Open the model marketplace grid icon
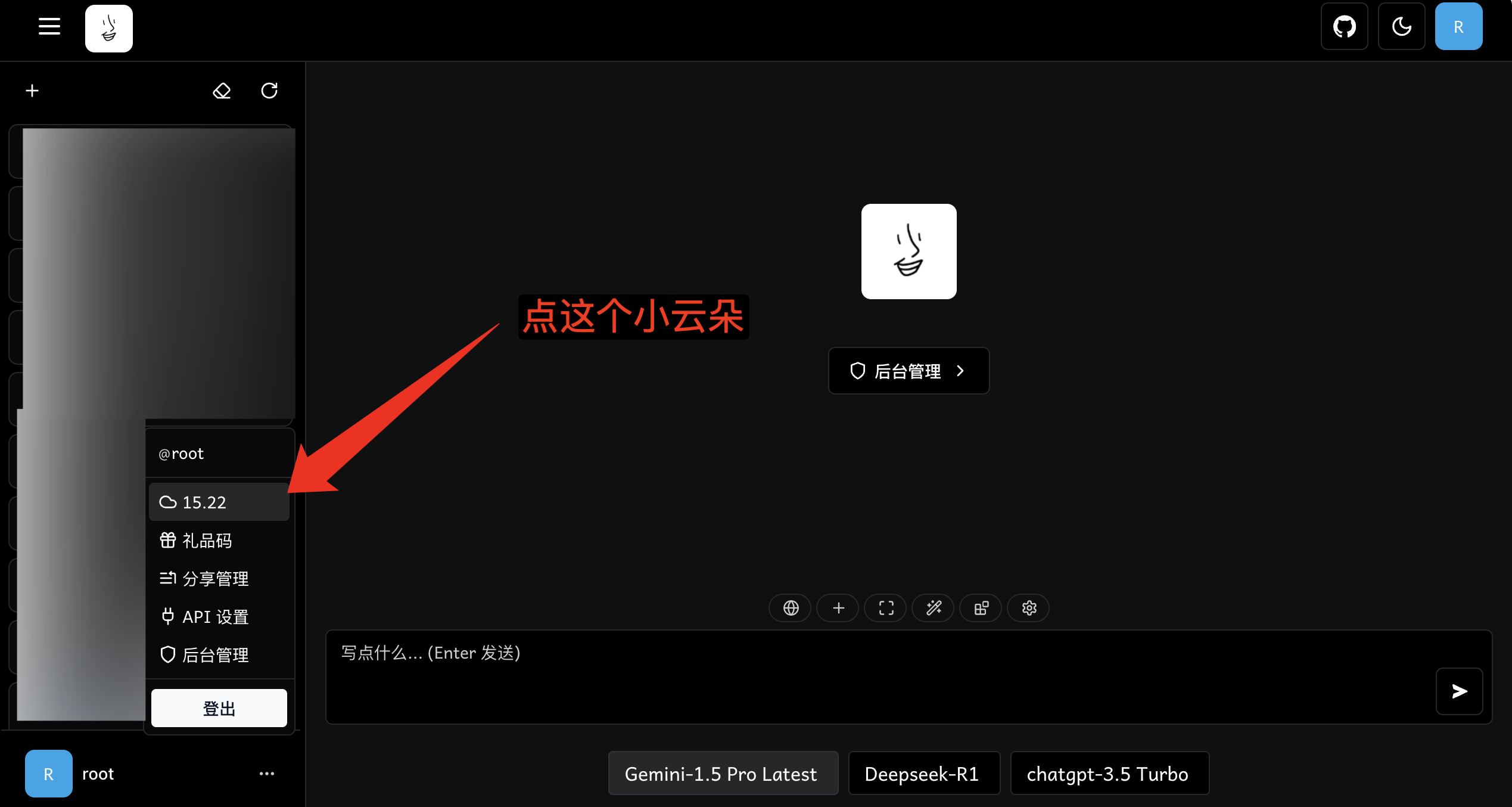 tap(981, 608)
